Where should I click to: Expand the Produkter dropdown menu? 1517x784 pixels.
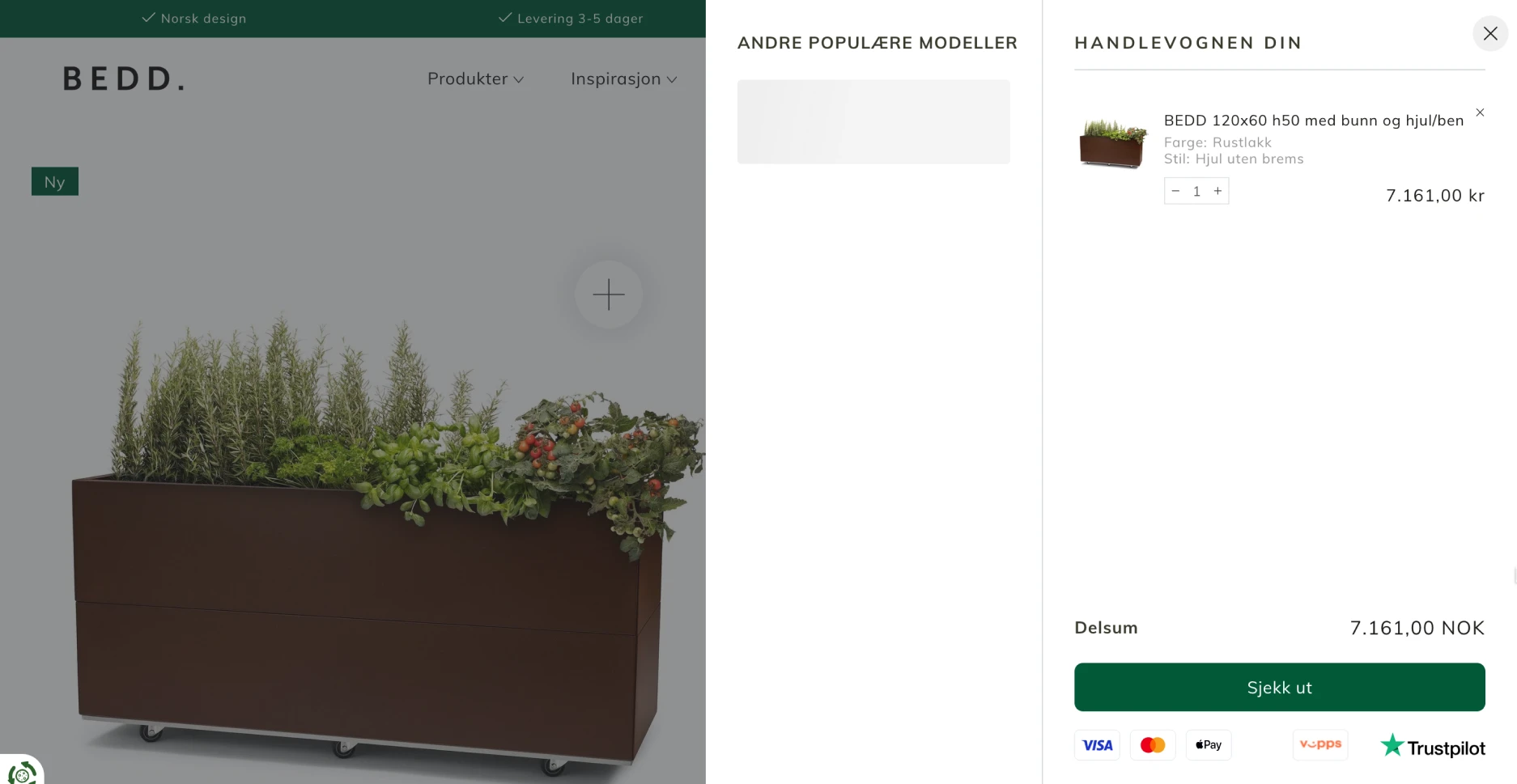pyautogui.click(x=475, y=78)
